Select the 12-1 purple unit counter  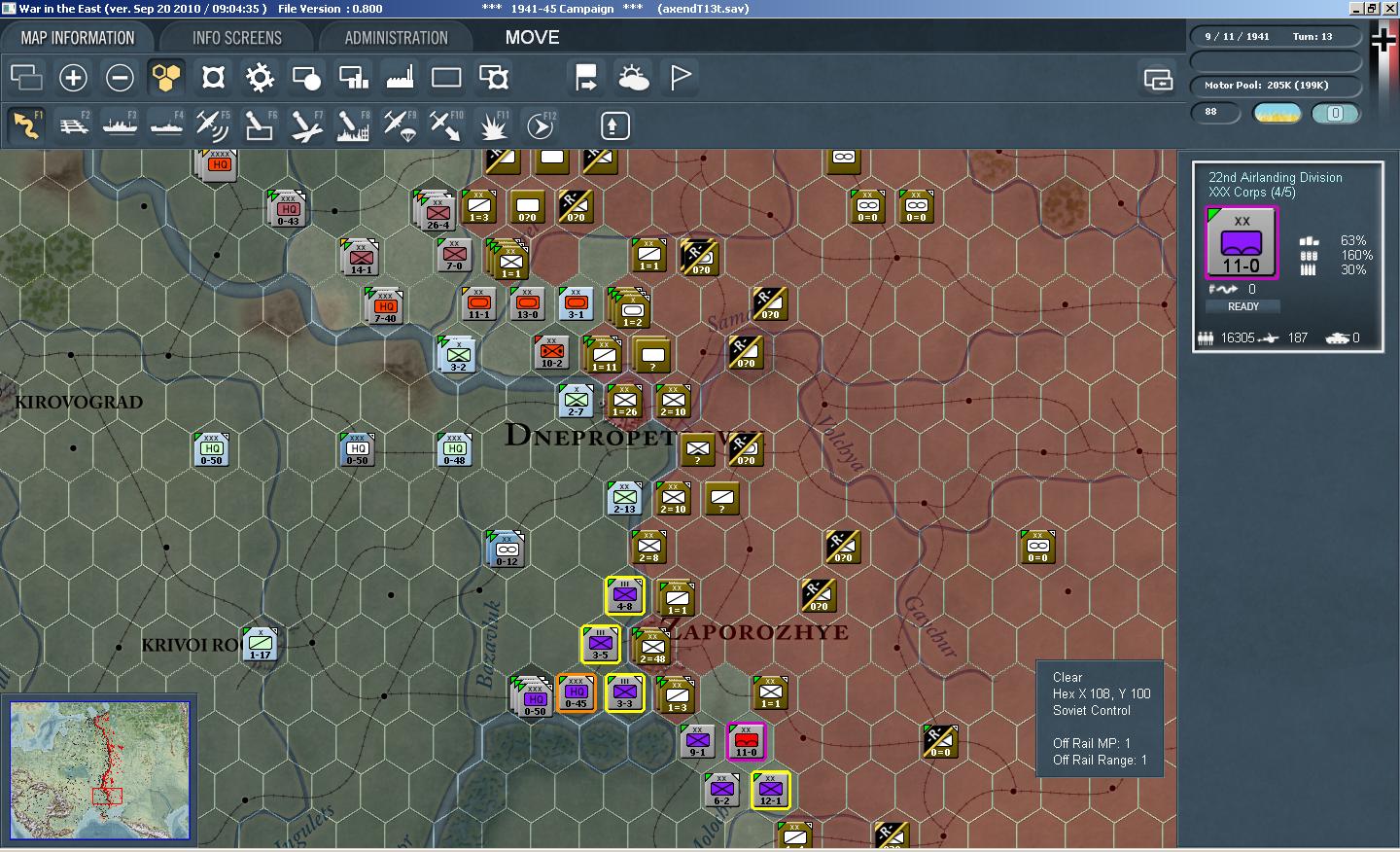(x=770, y=790)
